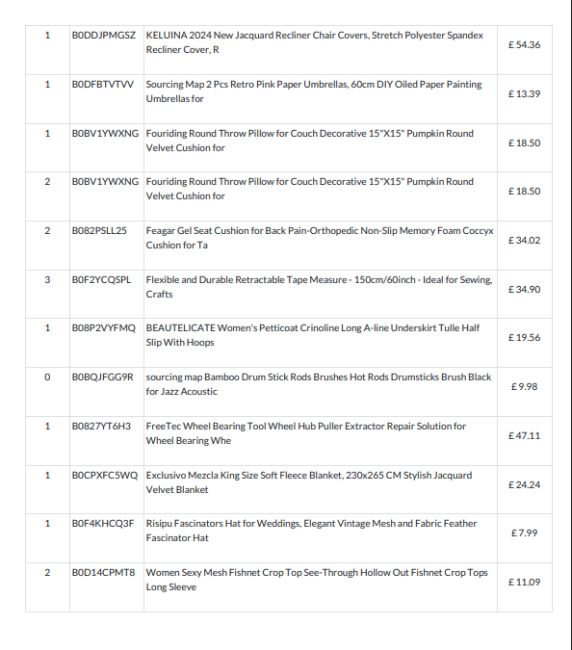Click ASIN B0DFBTVTVV
This screenshot has width=572, height=650.
(103, 85)
